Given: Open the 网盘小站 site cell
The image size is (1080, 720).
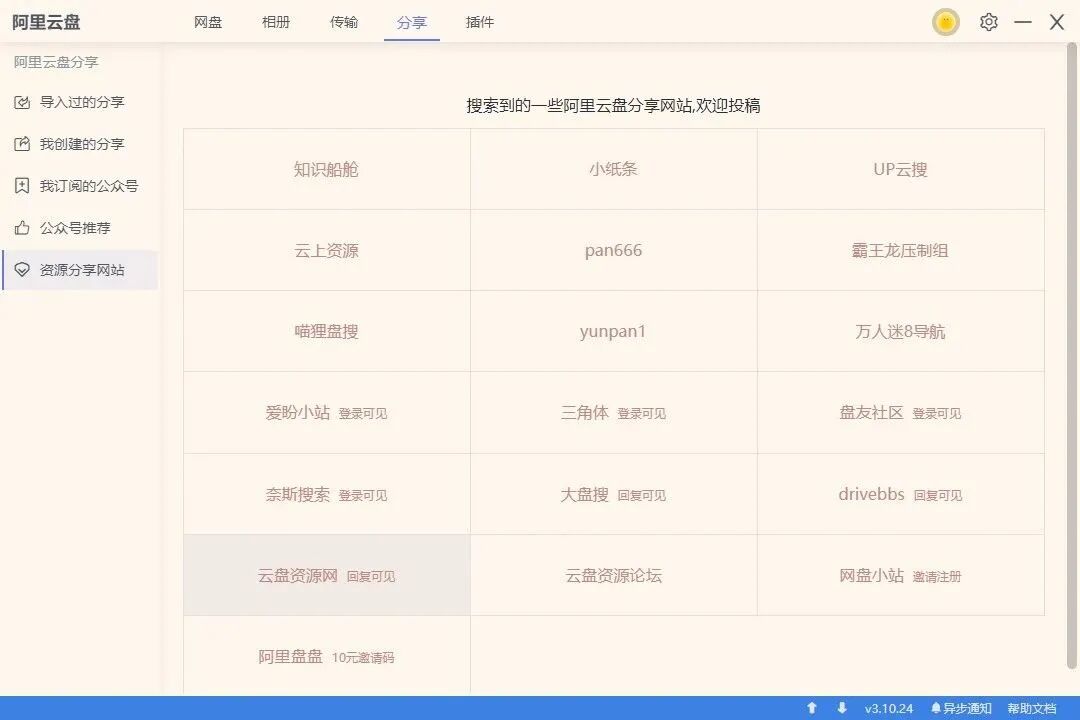Looking at the screenshot, I should point(901,575).
